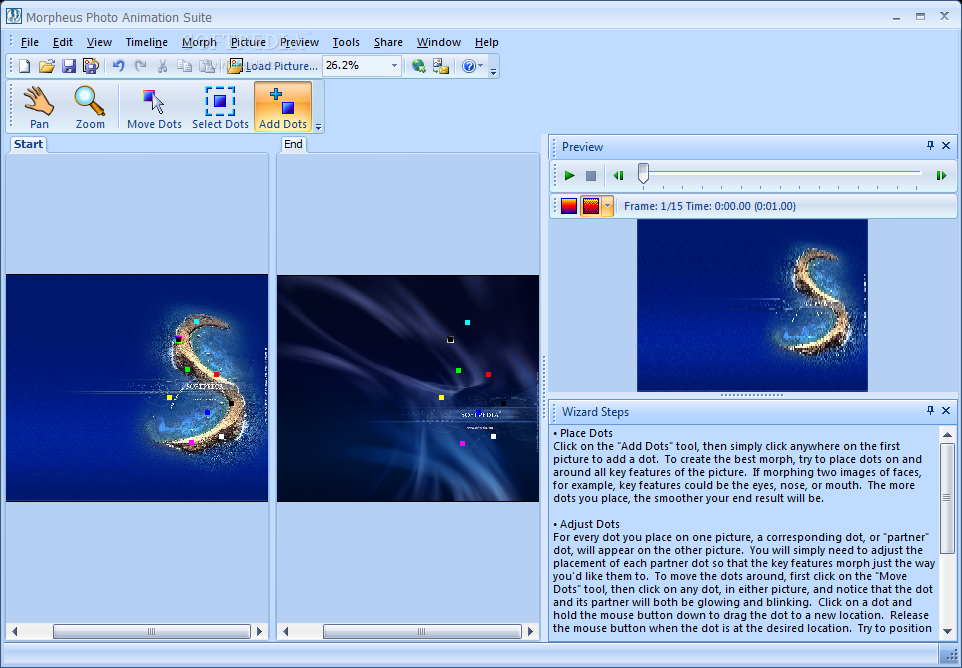The image size is (962, 668).
Task: Click the green dot on the End picture
Action: pos(458,370)
